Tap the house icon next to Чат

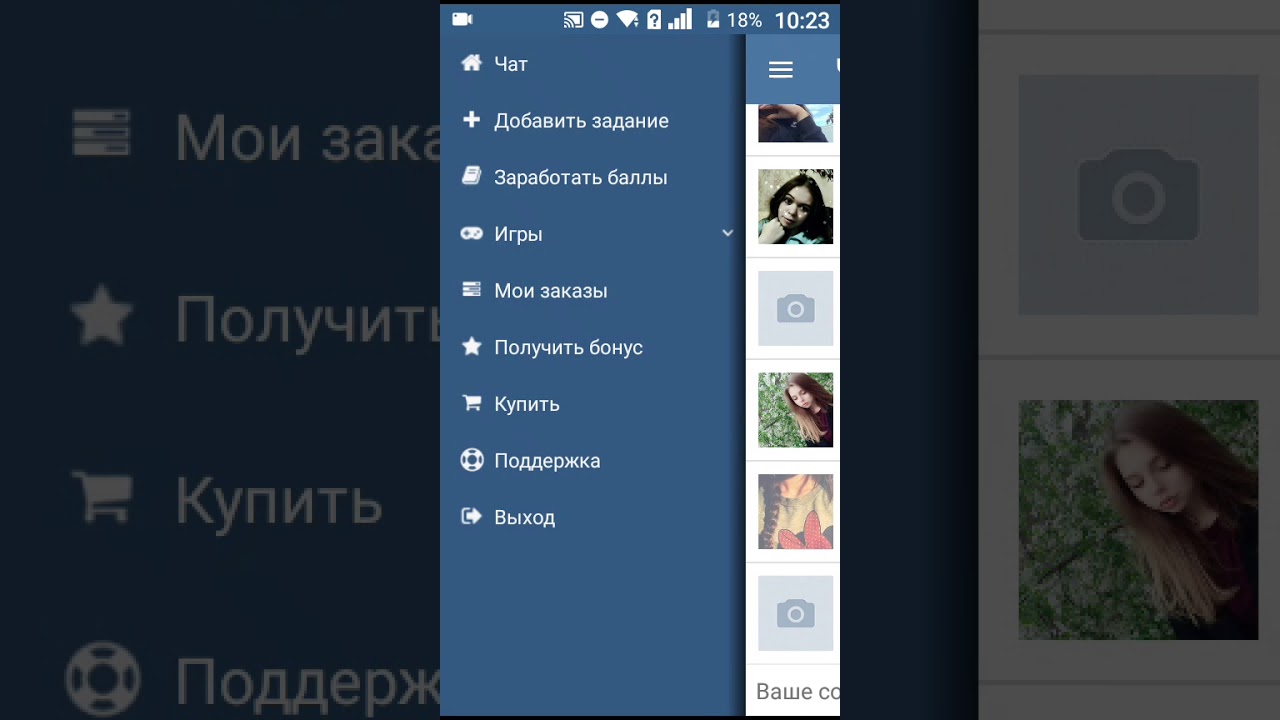point(471,63)
